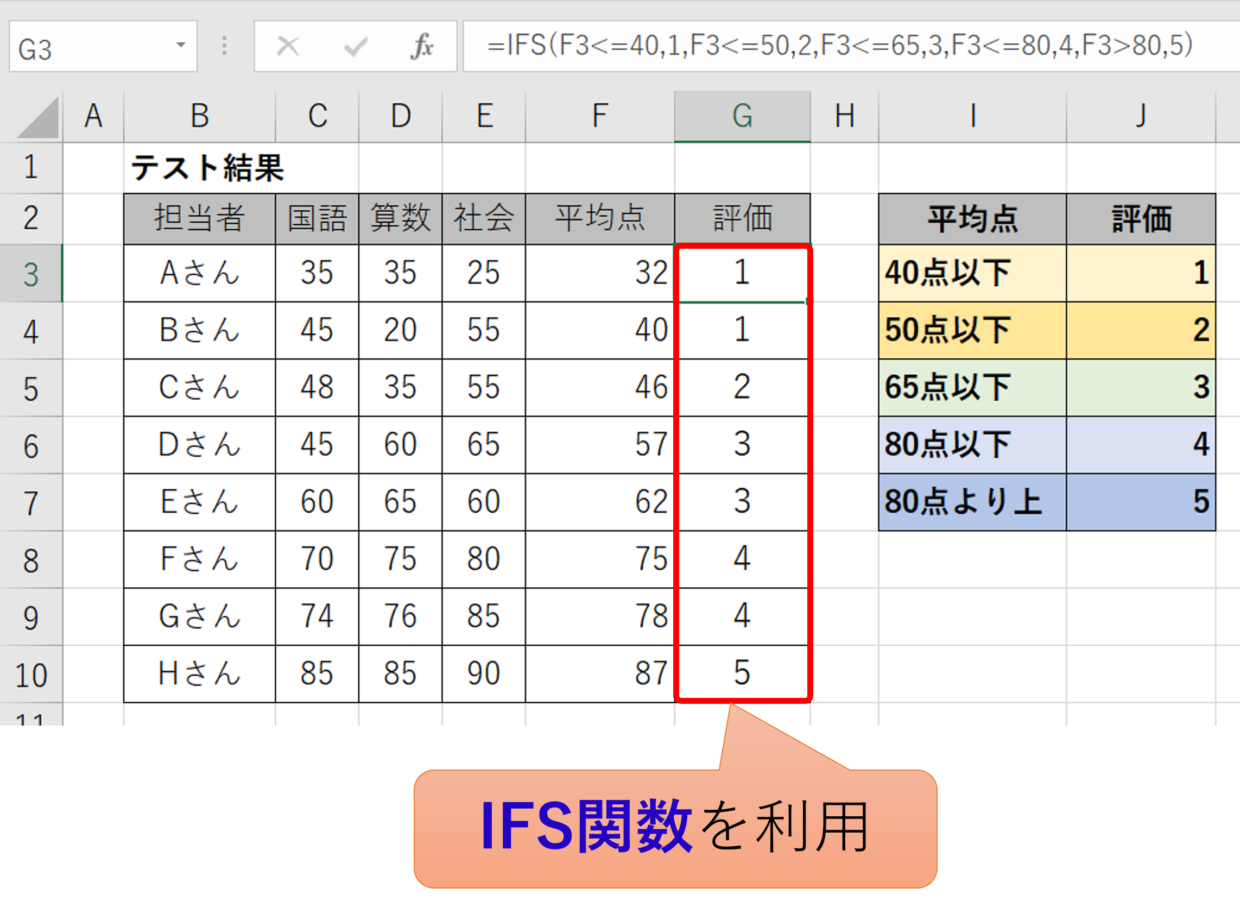Select column B header
Image resolution: width=1240 pixels, height=901 pixels.
[x=200, y=117]
